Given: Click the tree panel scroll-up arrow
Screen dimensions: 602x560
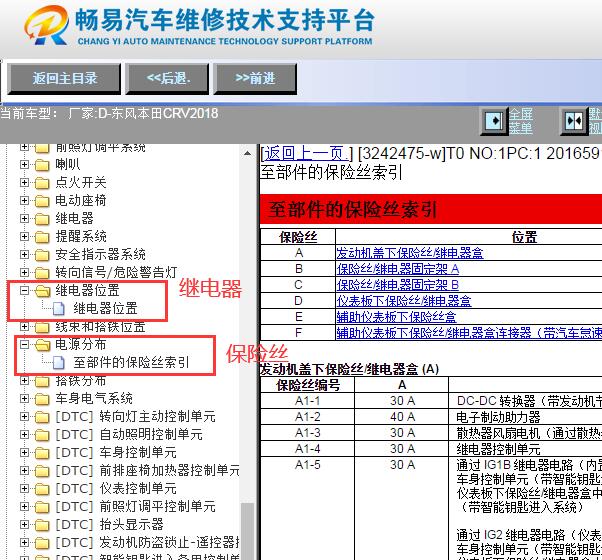Looking at the screenshot, I should [x=248, y=154].
